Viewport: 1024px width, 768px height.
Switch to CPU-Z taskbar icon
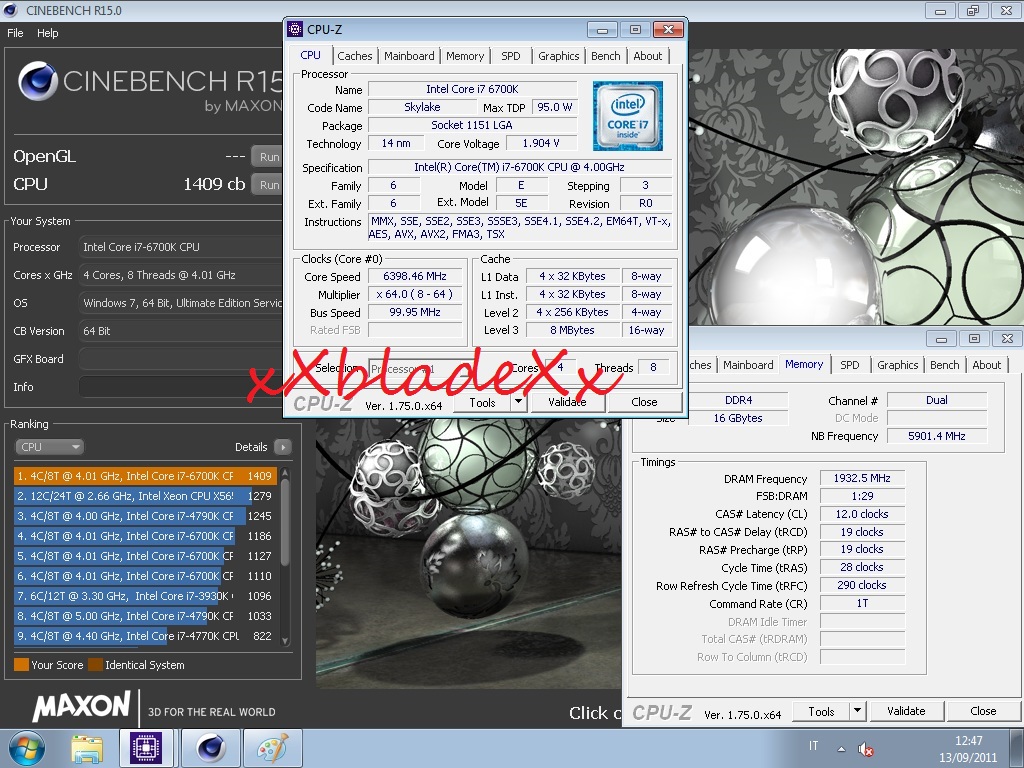pos(146,748)
